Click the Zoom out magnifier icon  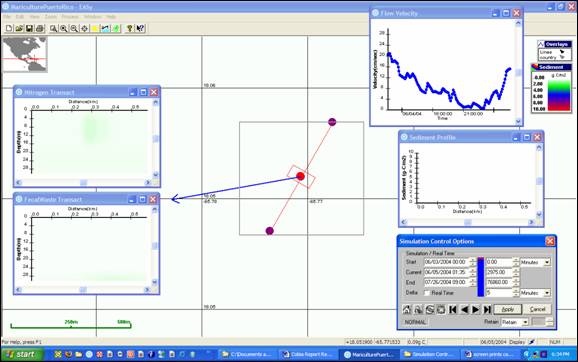point(74,28)
